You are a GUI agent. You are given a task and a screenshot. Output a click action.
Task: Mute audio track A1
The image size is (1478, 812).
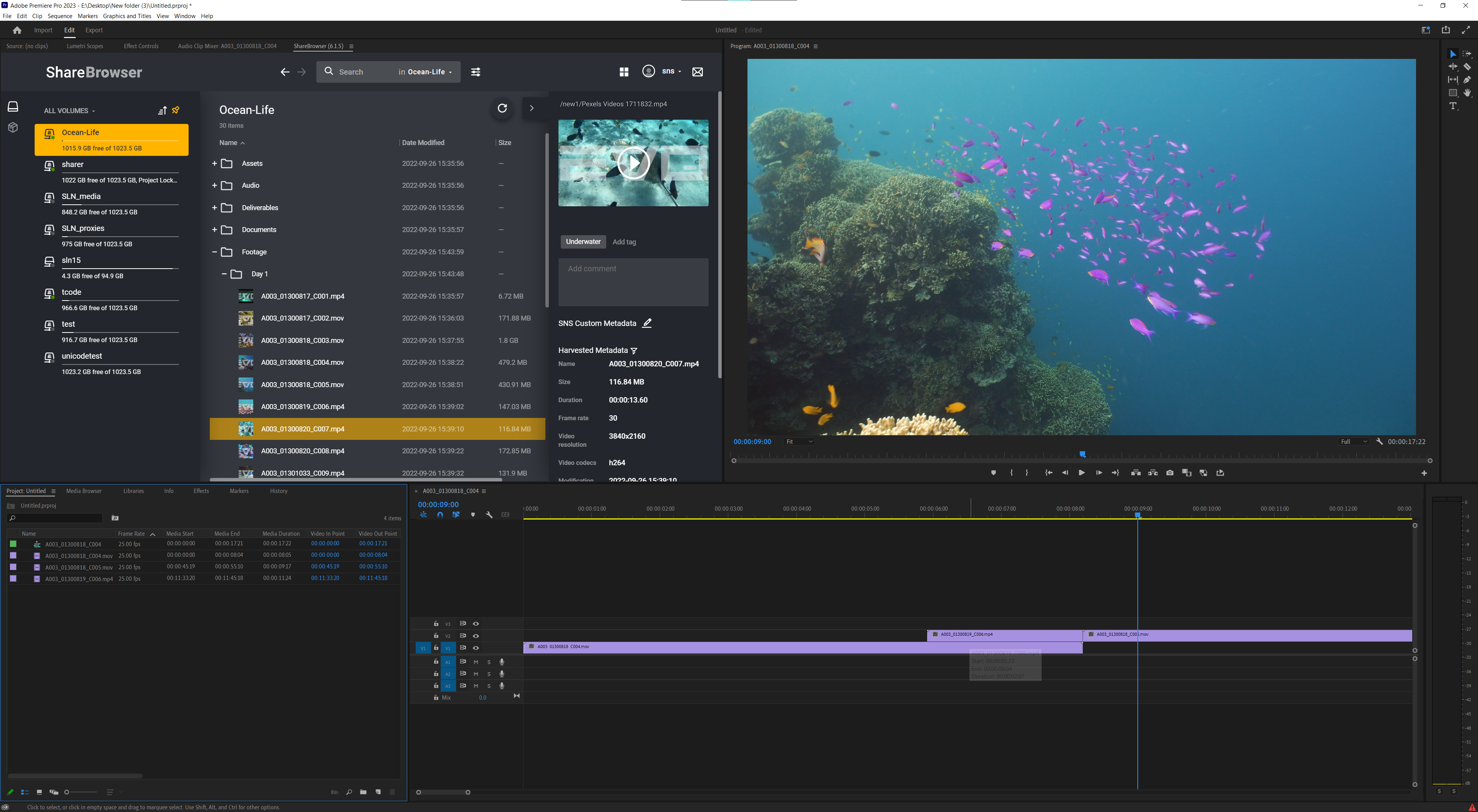pos(476,662)
